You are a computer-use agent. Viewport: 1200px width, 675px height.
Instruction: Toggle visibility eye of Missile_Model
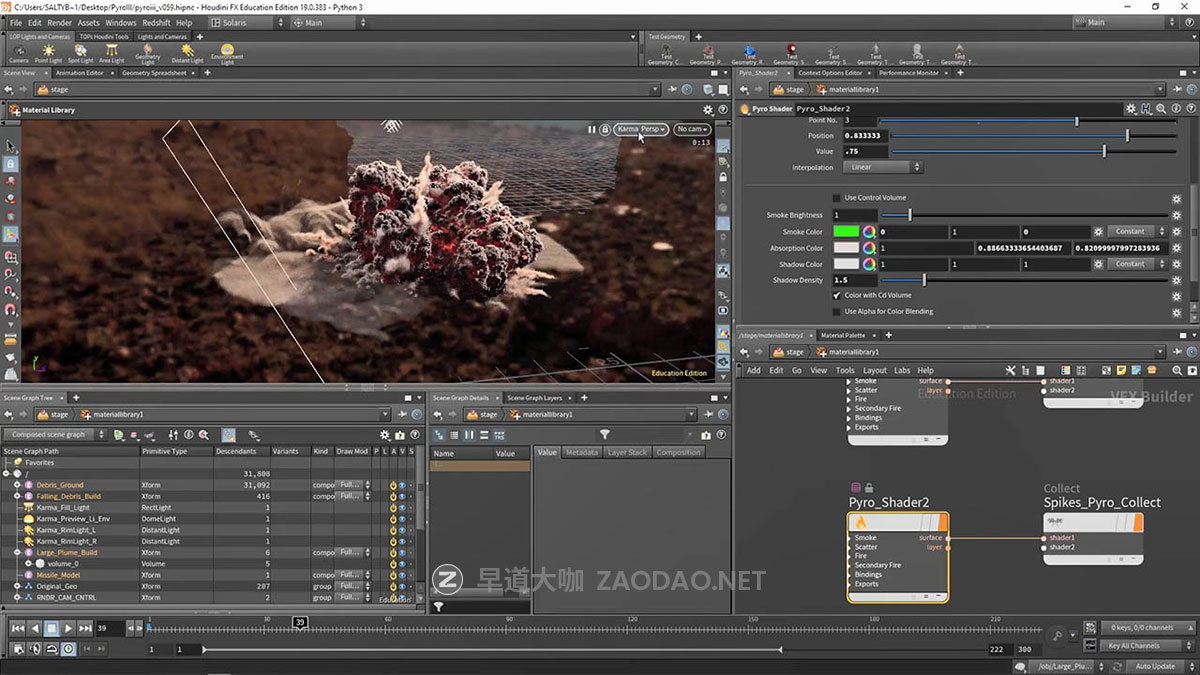(x=402, y=575)
